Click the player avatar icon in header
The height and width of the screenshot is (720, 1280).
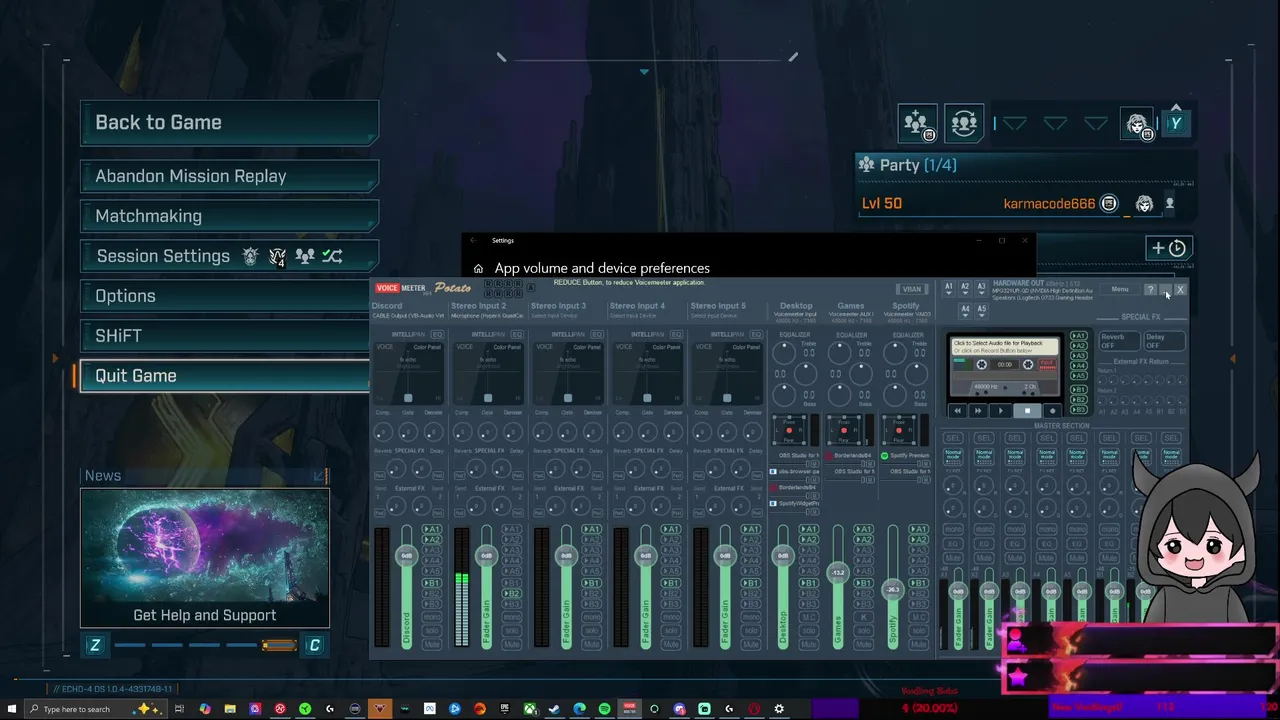(1137, 124)
